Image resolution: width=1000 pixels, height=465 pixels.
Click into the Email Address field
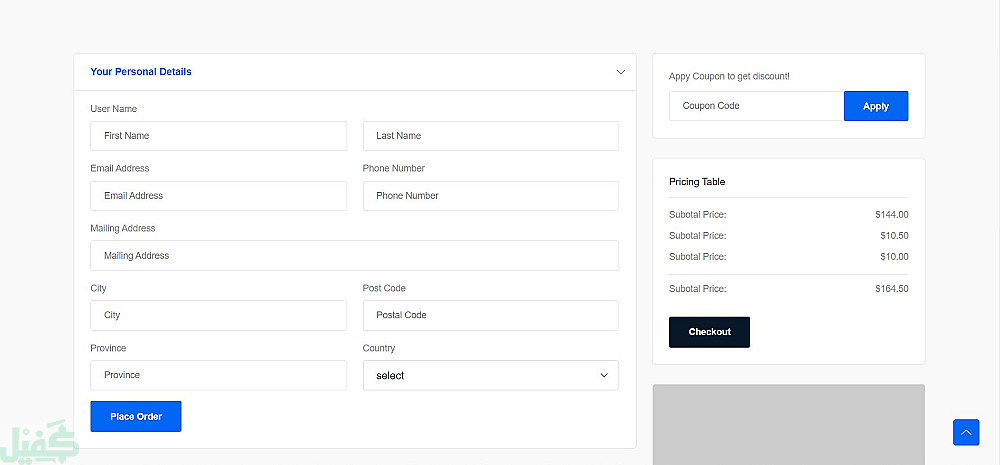(x=218, y=196)
